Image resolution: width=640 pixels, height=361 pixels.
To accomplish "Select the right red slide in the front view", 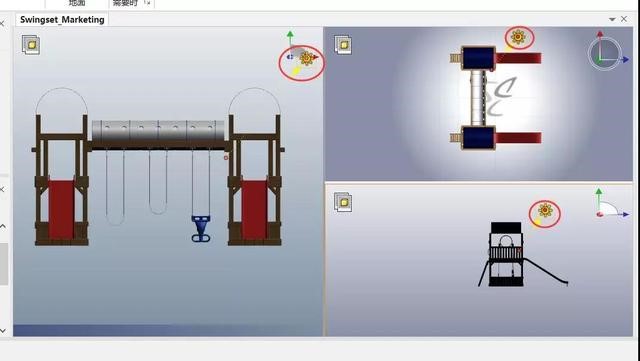I will (254, 210).
